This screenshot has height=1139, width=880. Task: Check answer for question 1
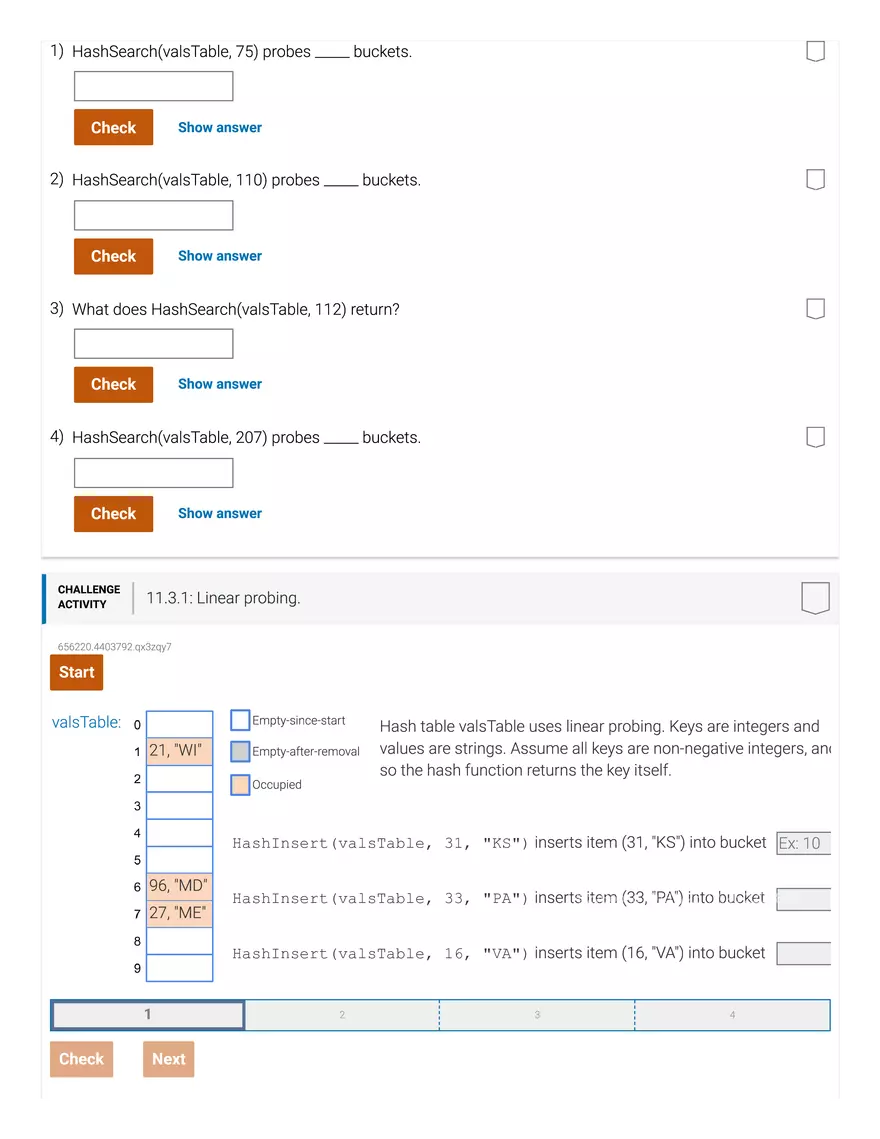[112, 127]
